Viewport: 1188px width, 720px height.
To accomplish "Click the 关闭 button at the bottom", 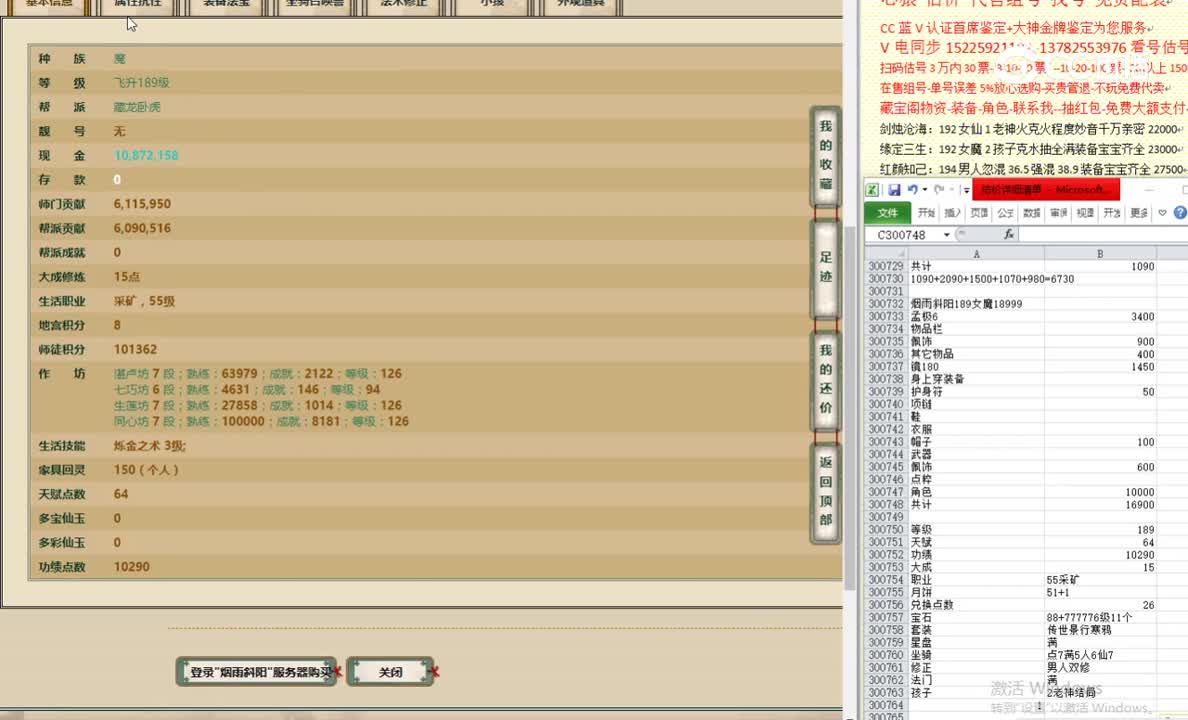I will coord(390,671).
